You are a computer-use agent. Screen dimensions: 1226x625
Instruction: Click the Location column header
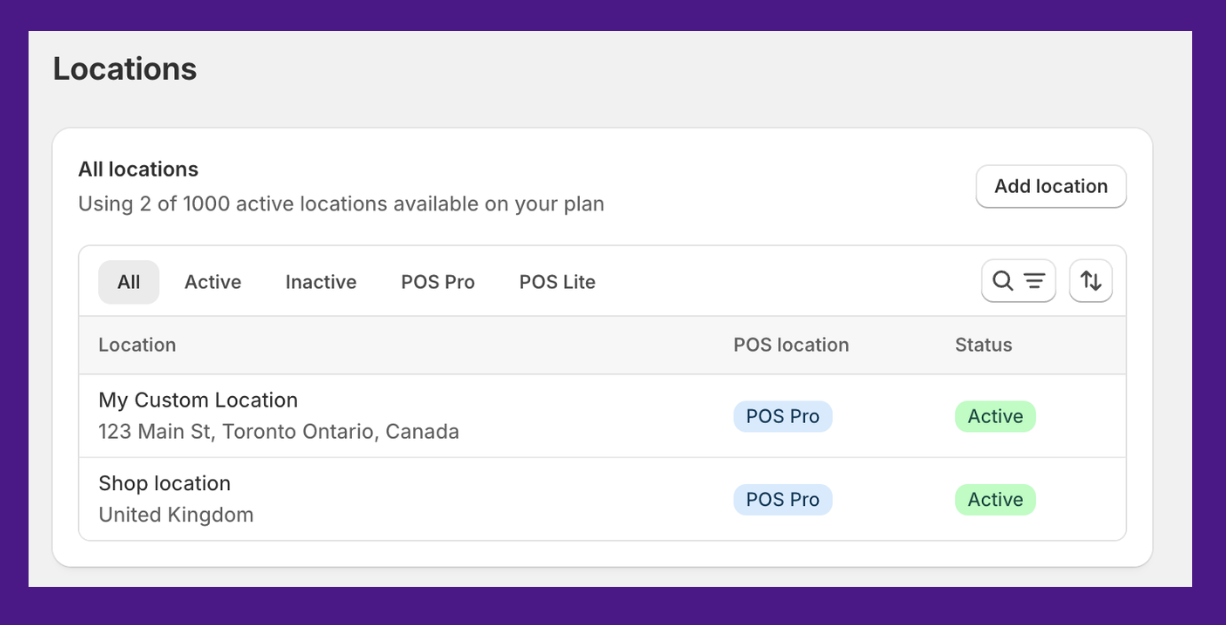pyautogui.click(x=137, y=345)
